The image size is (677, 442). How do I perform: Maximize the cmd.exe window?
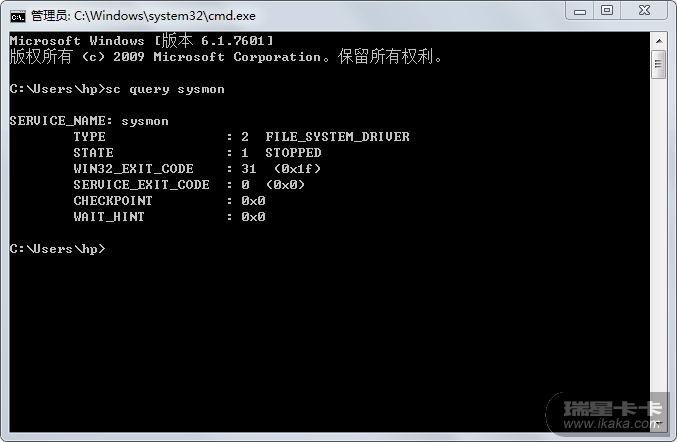coord(607,10)
